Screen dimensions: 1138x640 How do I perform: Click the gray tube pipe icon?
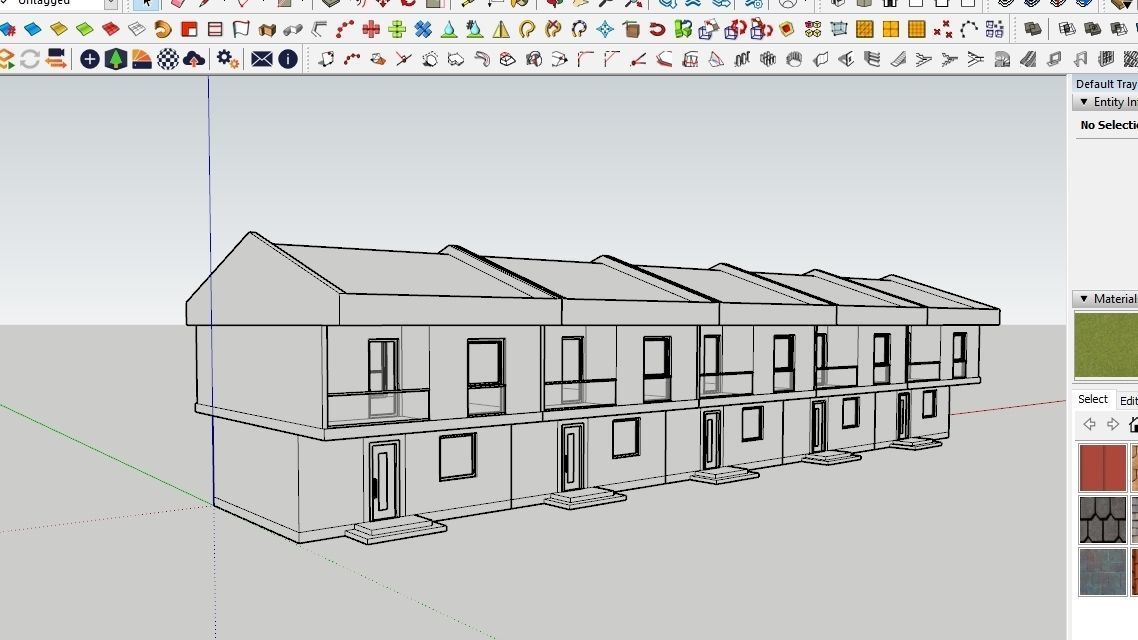(x=292, y=30)
